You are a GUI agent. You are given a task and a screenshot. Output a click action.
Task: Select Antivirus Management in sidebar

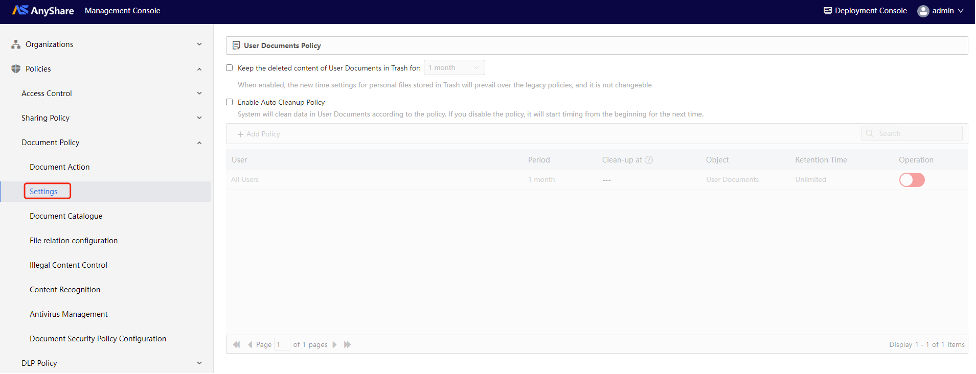pos(68,314)
